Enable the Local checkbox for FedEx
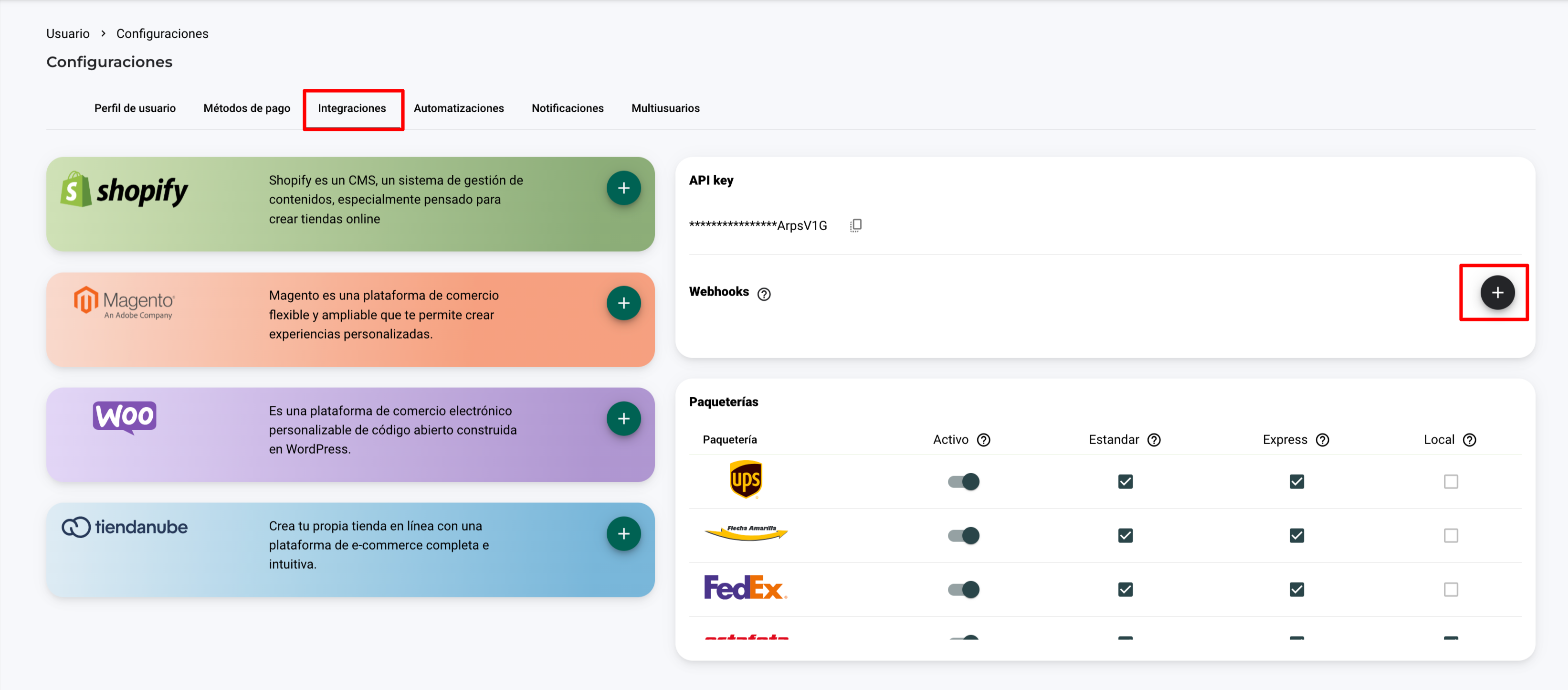1568x690 pixels. [1451, 590]
